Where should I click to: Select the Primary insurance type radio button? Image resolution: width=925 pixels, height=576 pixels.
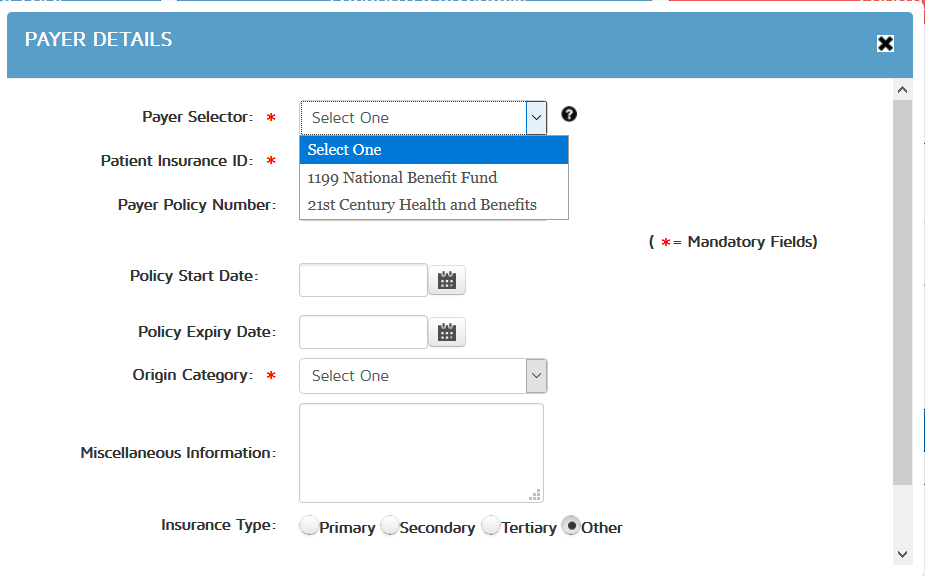309,526
